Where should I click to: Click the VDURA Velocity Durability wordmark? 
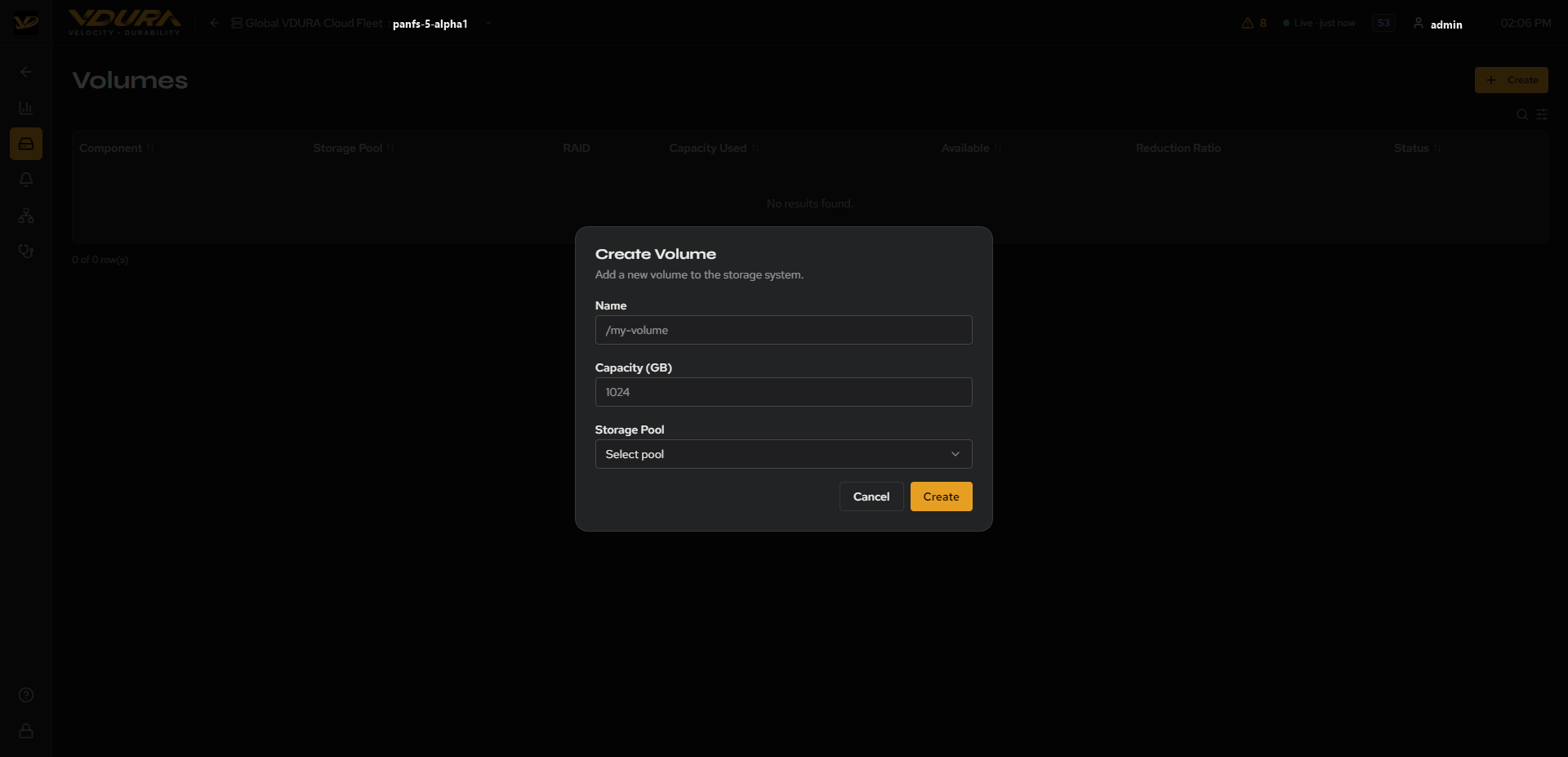[125, 22]
